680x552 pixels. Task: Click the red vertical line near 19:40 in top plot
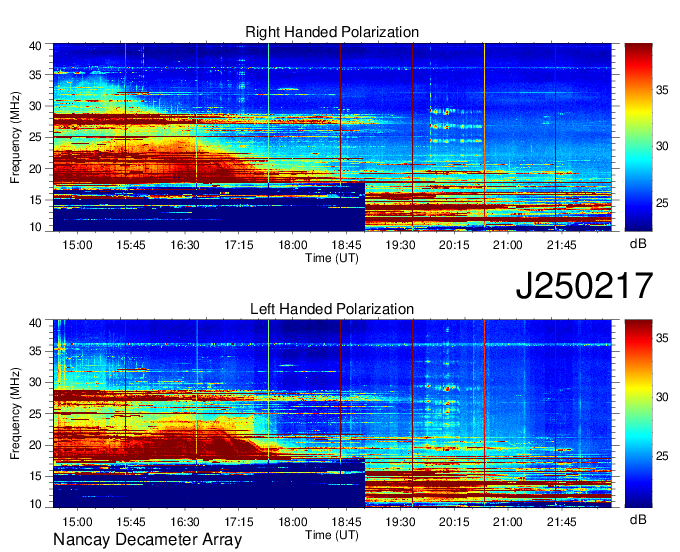pos(412,137)
